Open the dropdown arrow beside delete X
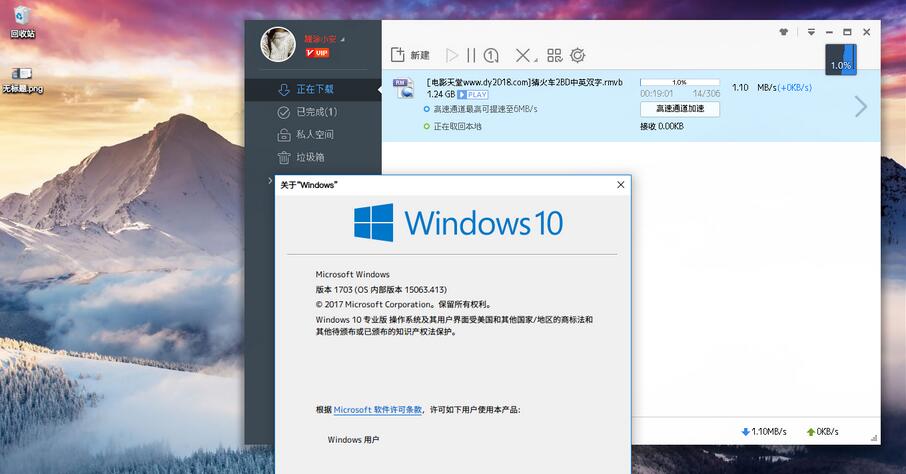The width and height of the screenshot is (906, 474). point(536,60)
